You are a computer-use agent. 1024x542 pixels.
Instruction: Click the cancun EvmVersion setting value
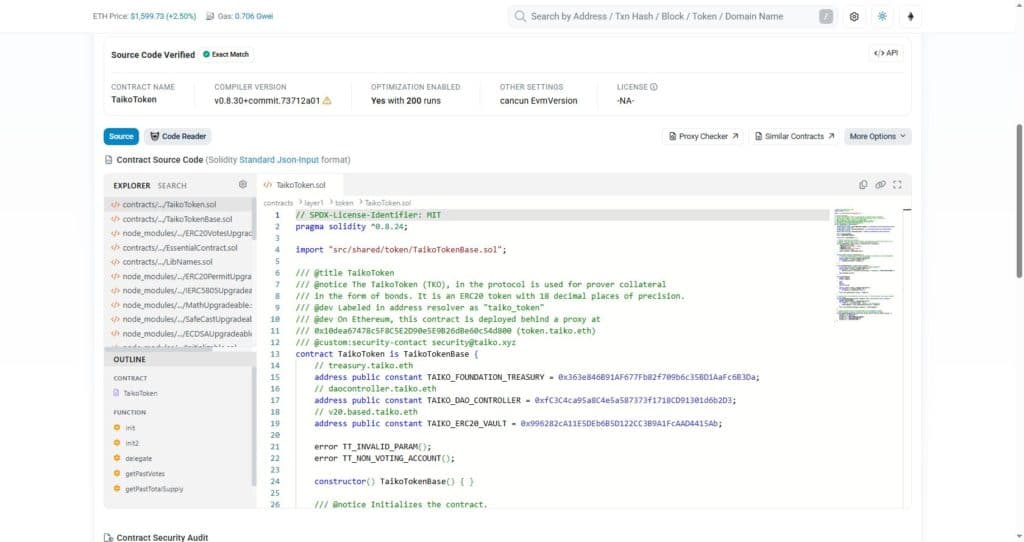(539, 101)
